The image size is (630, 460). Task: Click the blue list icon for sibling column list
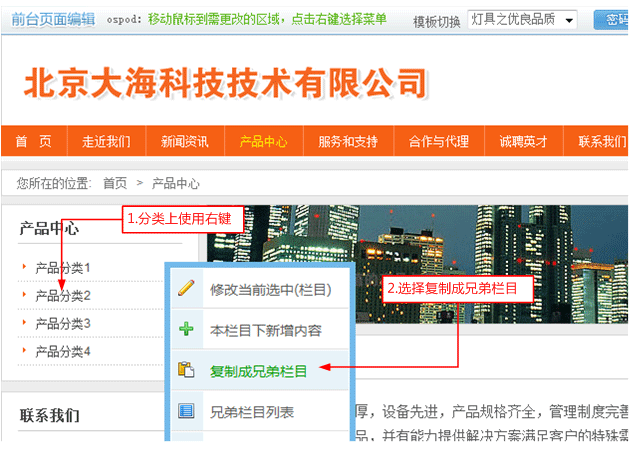pyautogui.click(x=186, y=410)
